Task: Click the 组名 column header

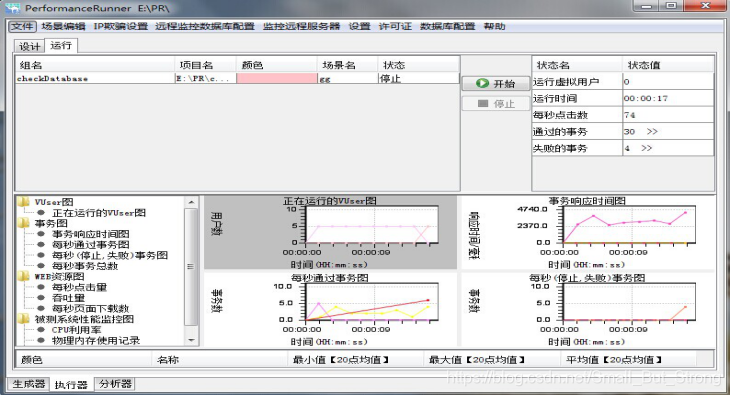Action: click(x=95, y=65)
